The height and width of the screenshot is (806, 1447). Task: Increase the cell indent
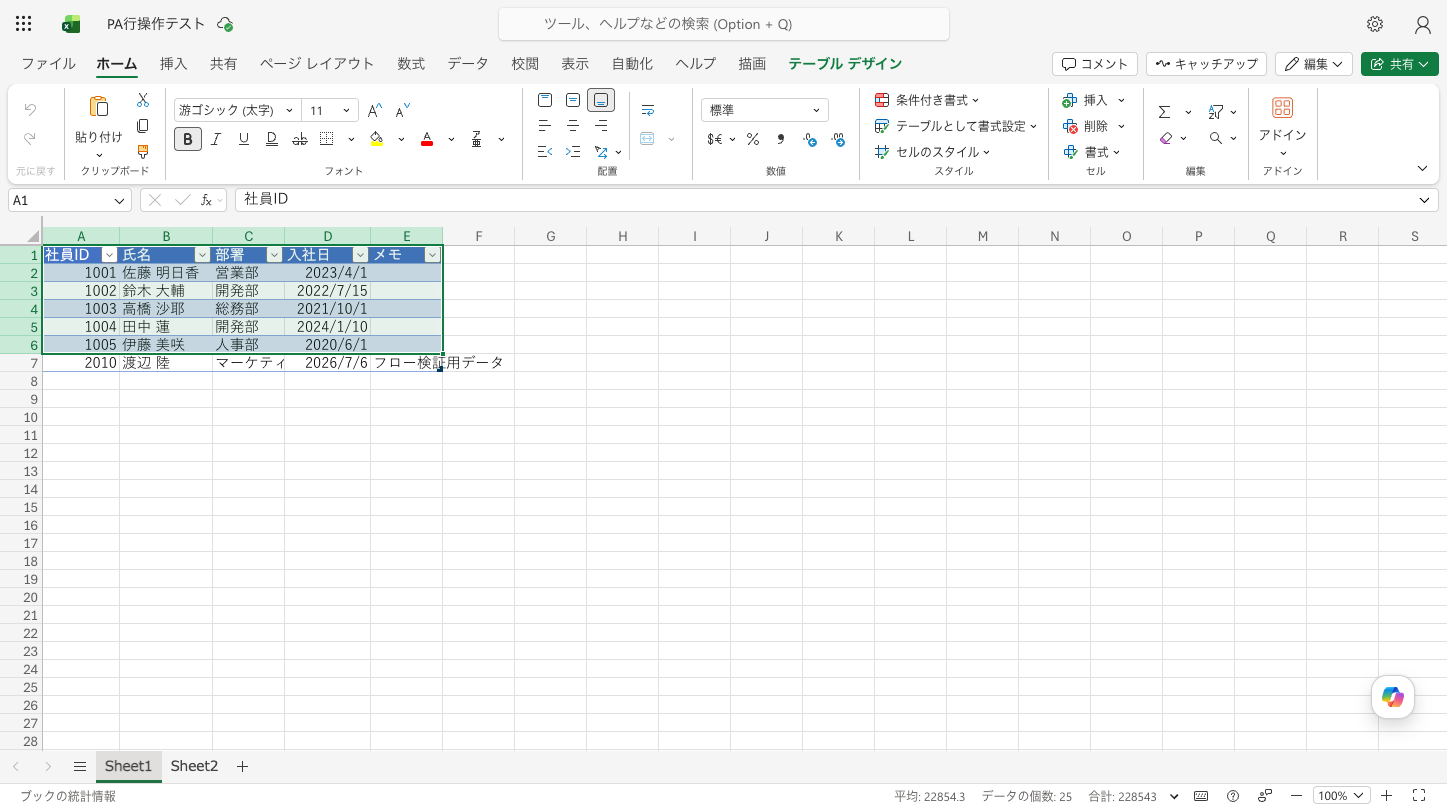pyautogui.click(x=573, y=152)
